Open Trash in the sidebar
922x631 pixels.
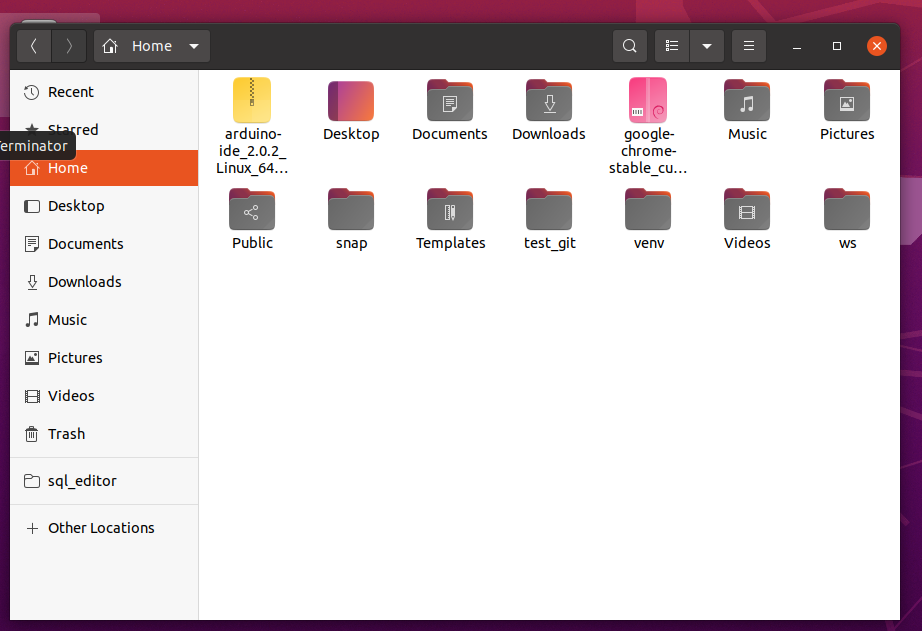104,434
